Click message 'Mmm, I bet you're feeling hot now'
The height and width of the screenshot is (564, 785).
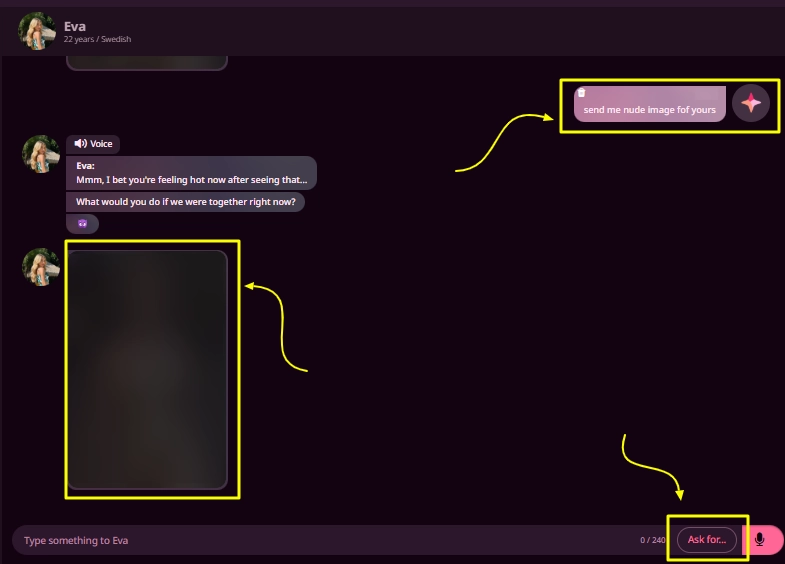[191, 173]
